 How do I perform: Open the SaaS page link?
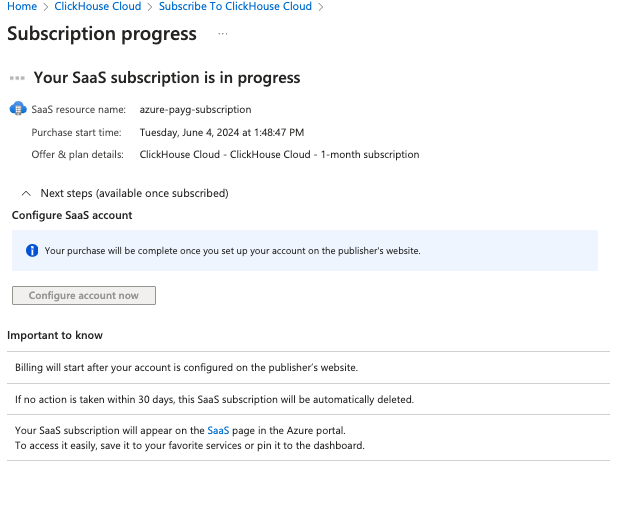(x=218, y=430)
